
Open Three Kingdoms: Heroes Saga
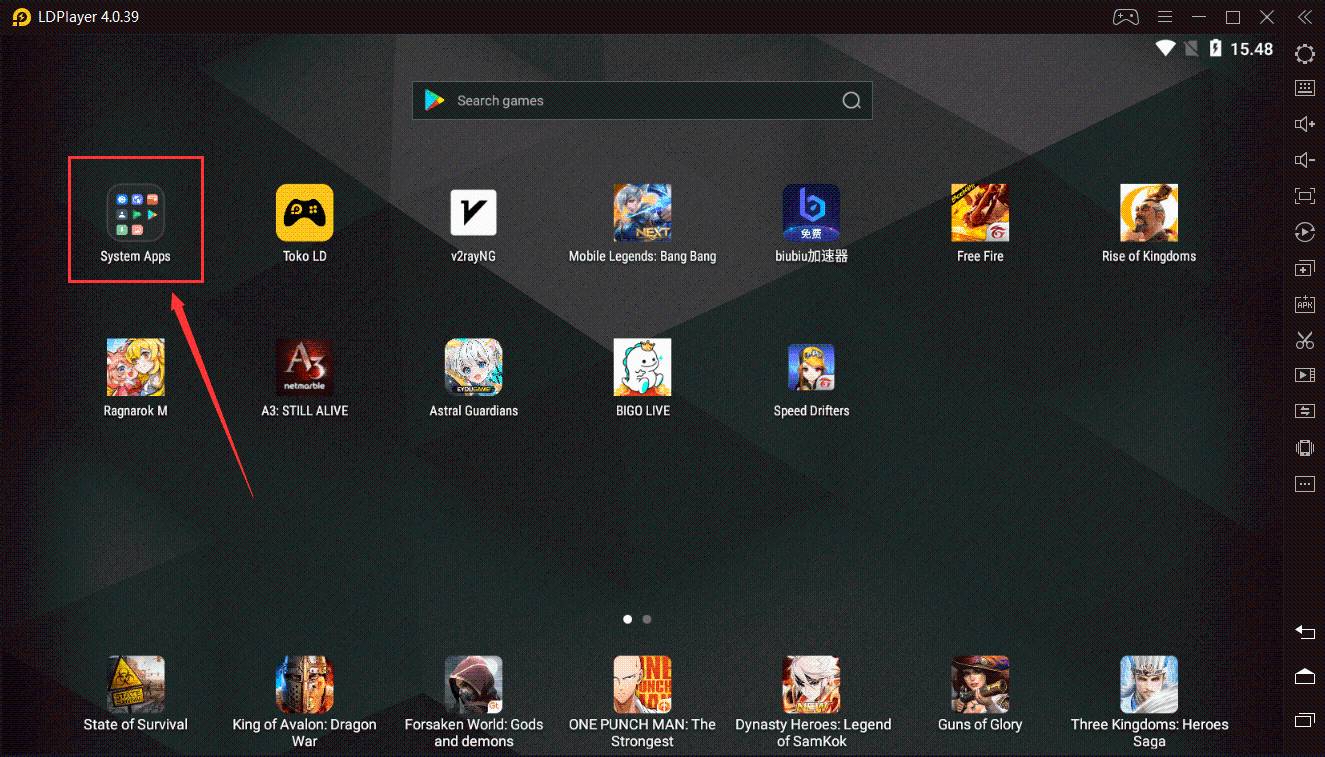coord(1149,684)
